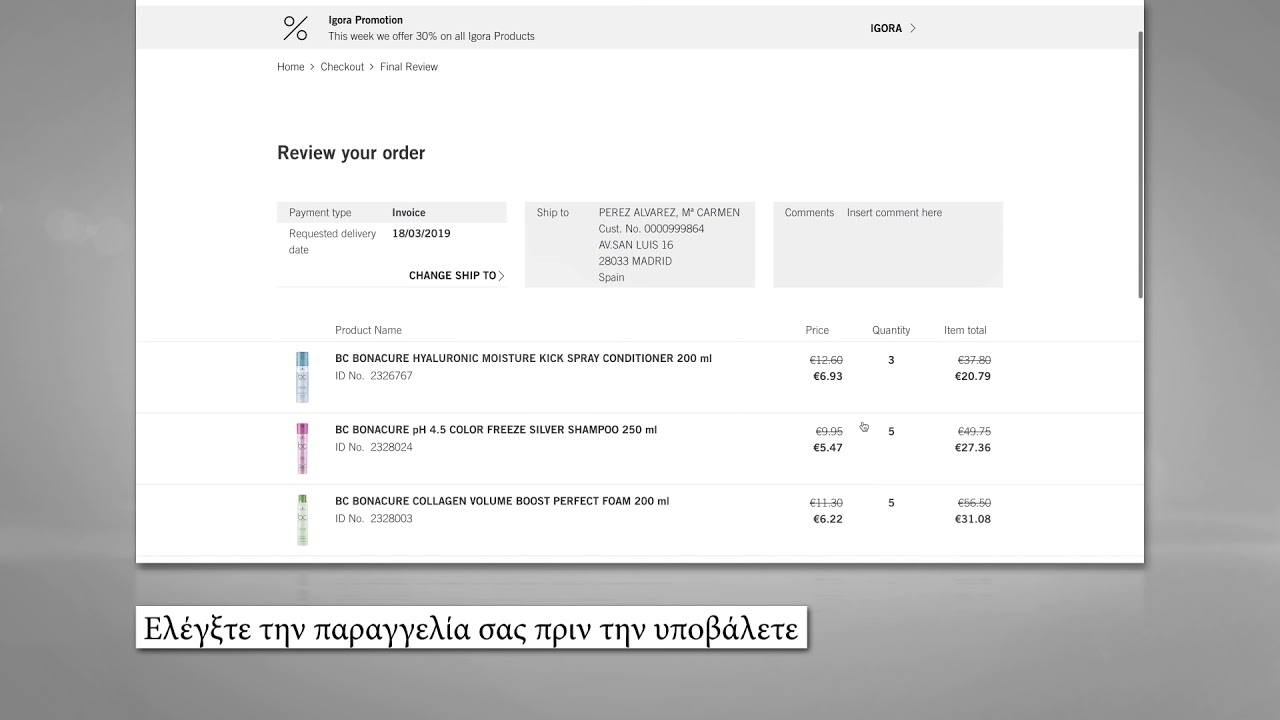The height and width of the screenshot is (720, 1280).
Task: Open BC BONACURE HYALURONIC MOISTURE KICK product name
Action: pyautogui.click(x=523, y=359)
